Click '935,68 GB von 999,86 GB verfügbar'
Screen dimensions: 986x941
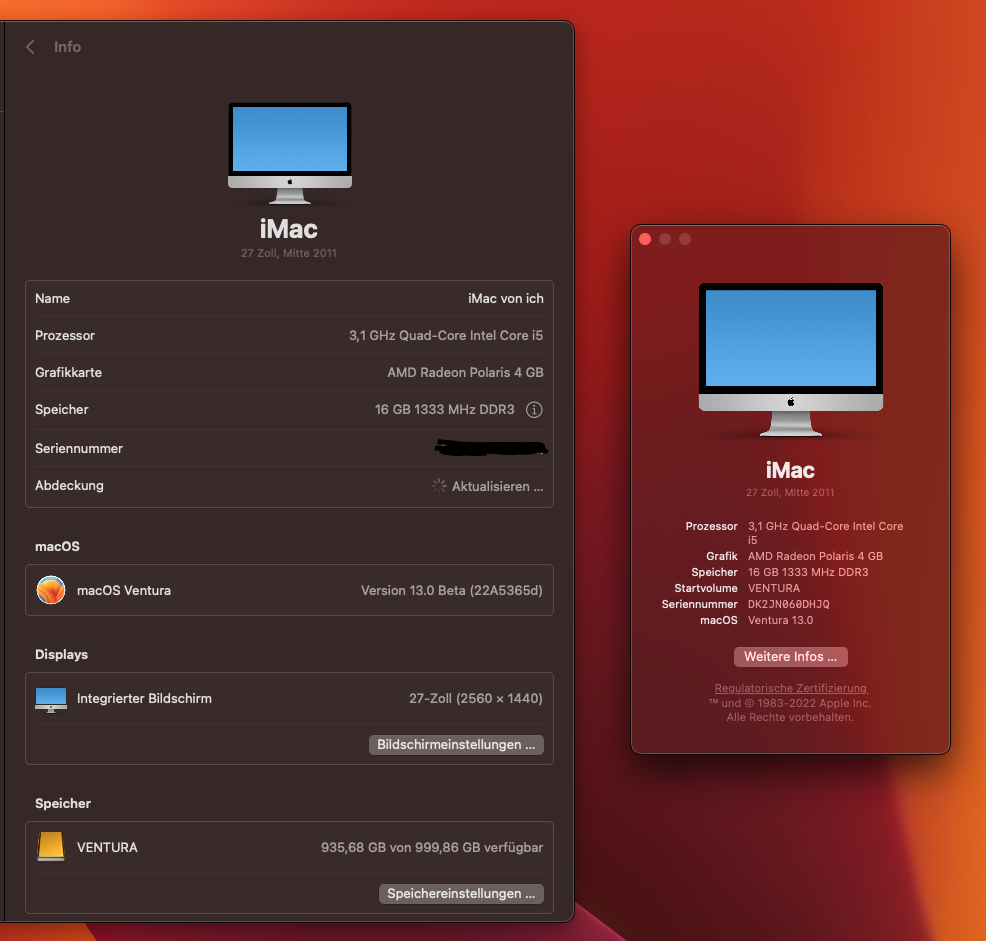tap(432, 848)
